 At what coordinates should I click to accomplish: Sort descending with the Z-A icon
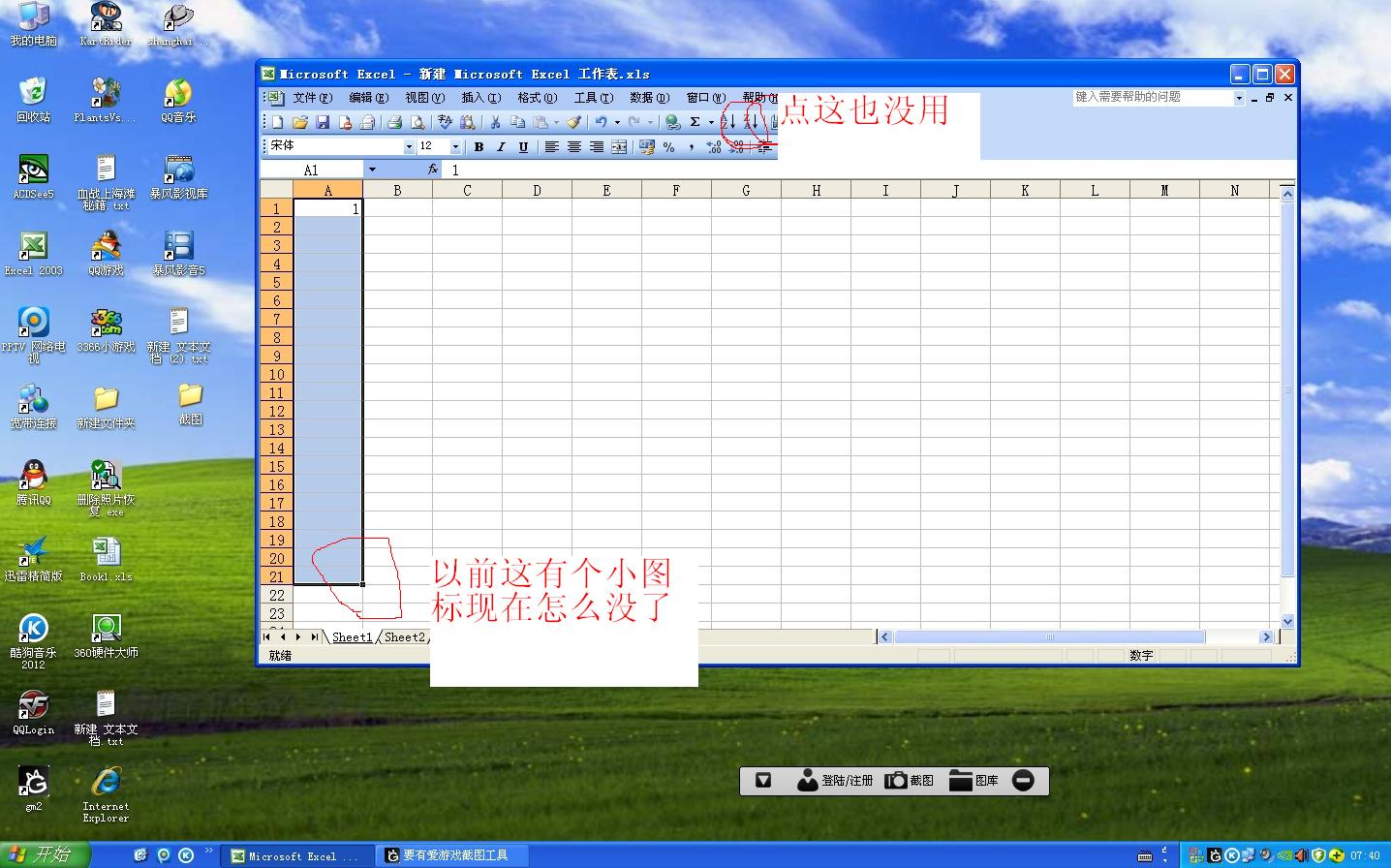point(752,122)
